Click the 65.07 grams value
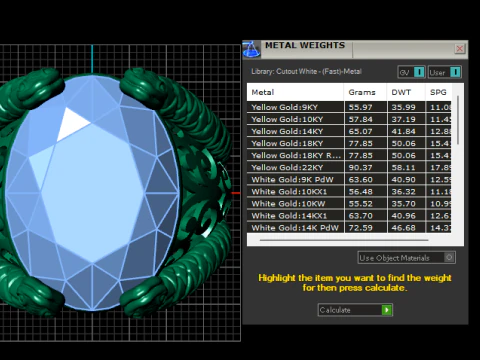Image resolution: width=480 pixels, height=360 pixels. (360, 131)
